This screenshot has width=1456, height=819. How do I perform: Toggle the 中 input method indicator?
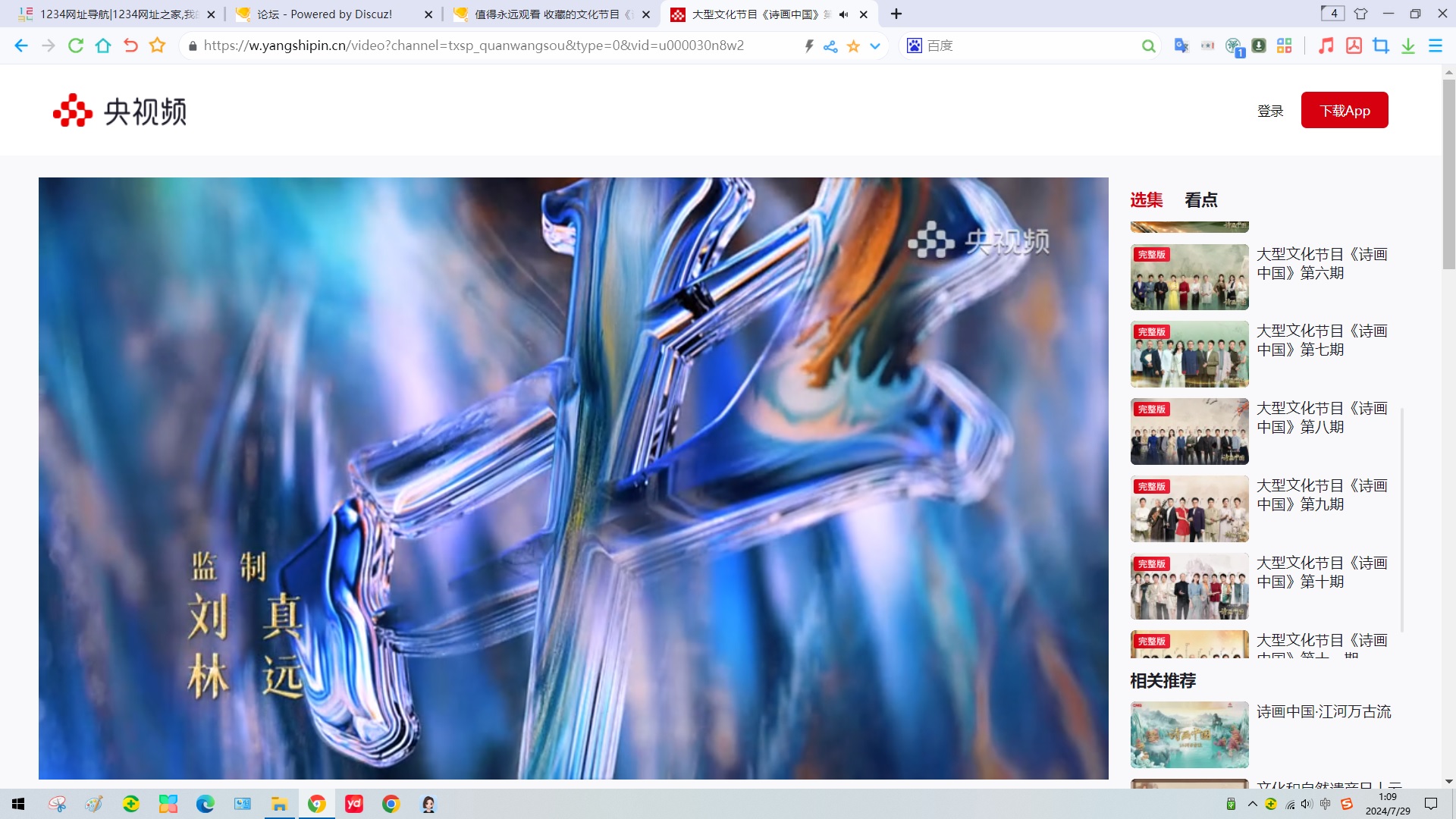pos(1325,804)
